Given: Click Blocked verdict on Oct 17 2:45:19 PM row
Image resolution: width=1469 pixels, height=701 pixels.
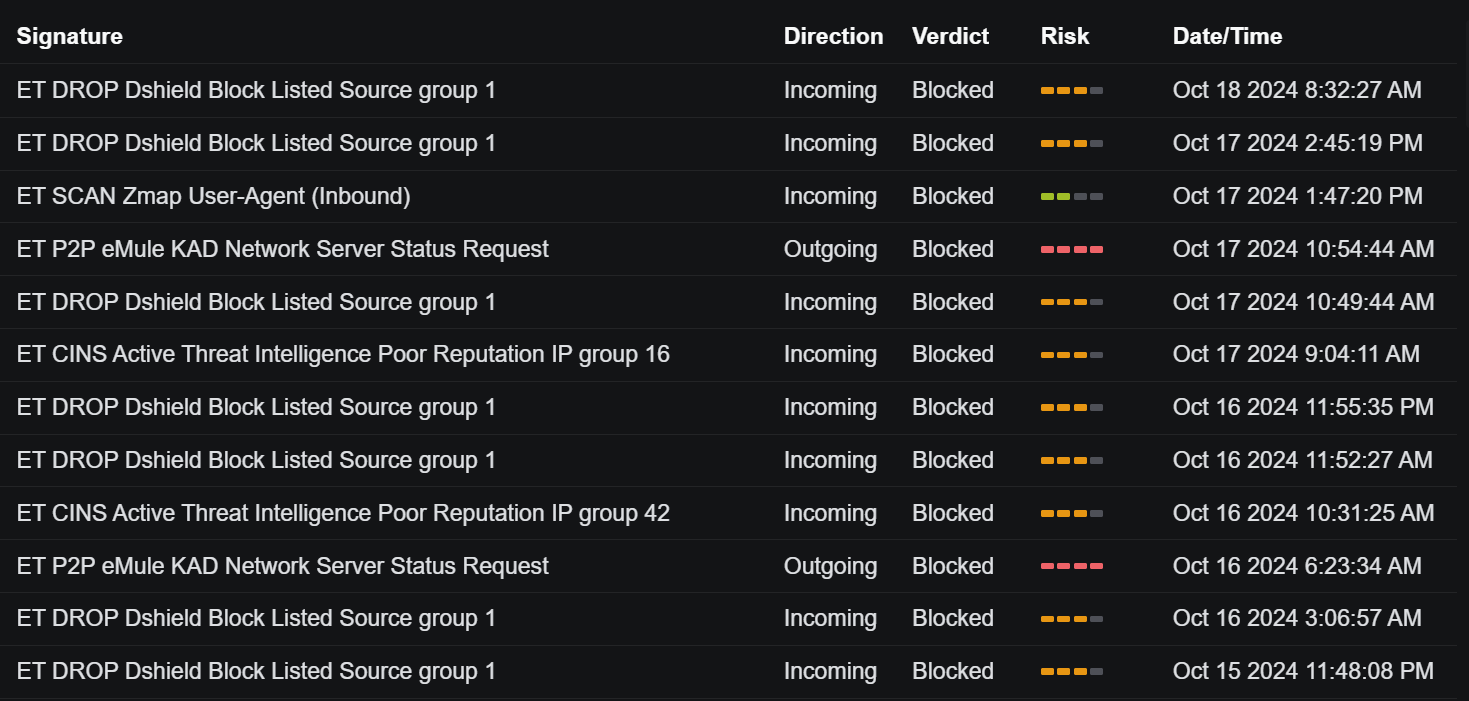Looking at the screenshot, I should [952, 144].
